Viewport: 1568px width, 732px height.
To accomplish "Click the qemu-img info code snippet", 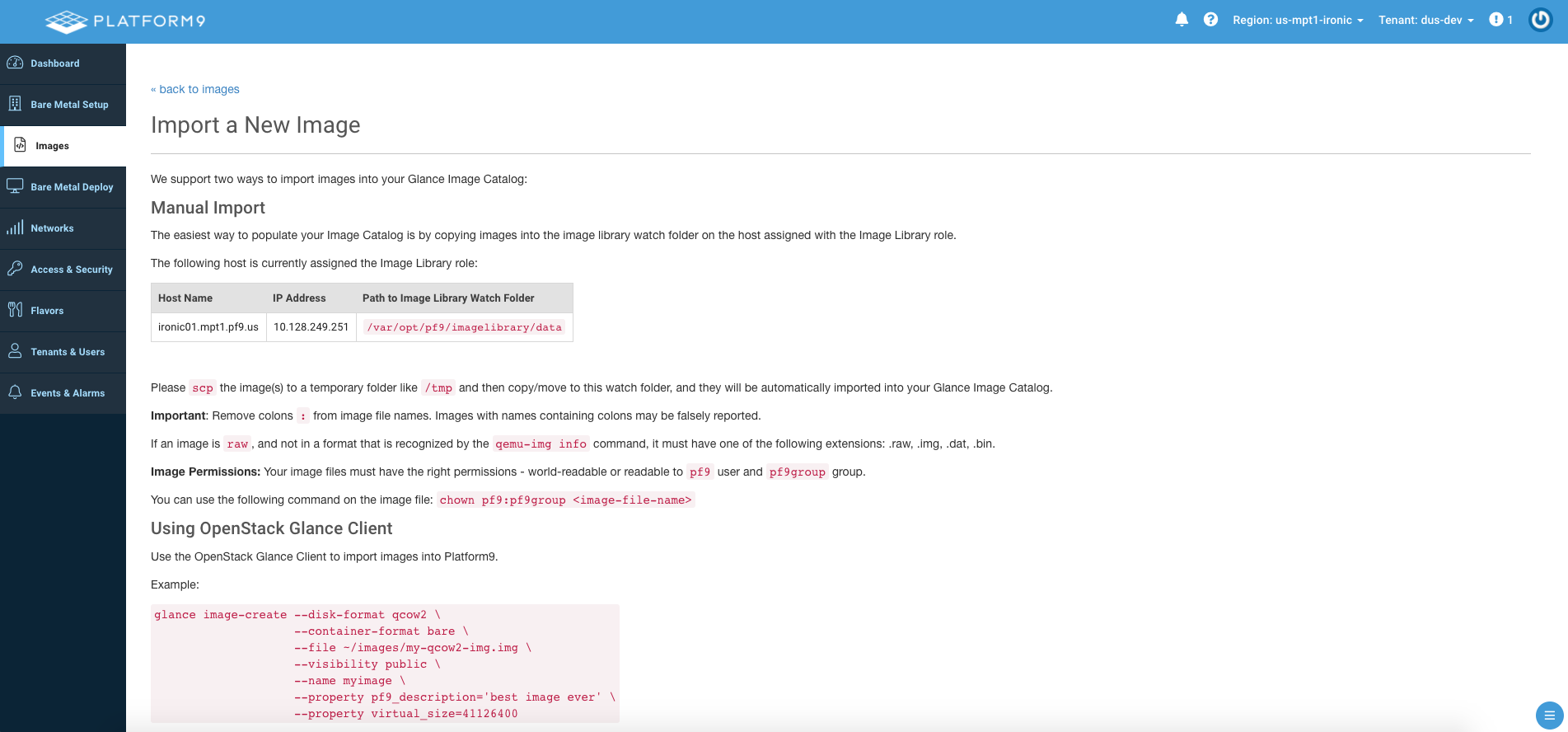I will (x=541, y=444).
